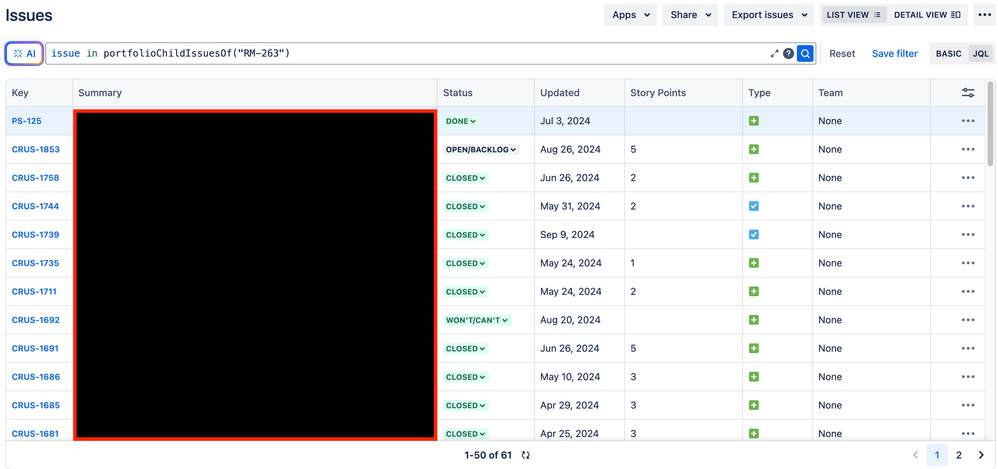Open the Apps dropdown
The height and width of the screenshot is (469, 998).
click(630, 15)
